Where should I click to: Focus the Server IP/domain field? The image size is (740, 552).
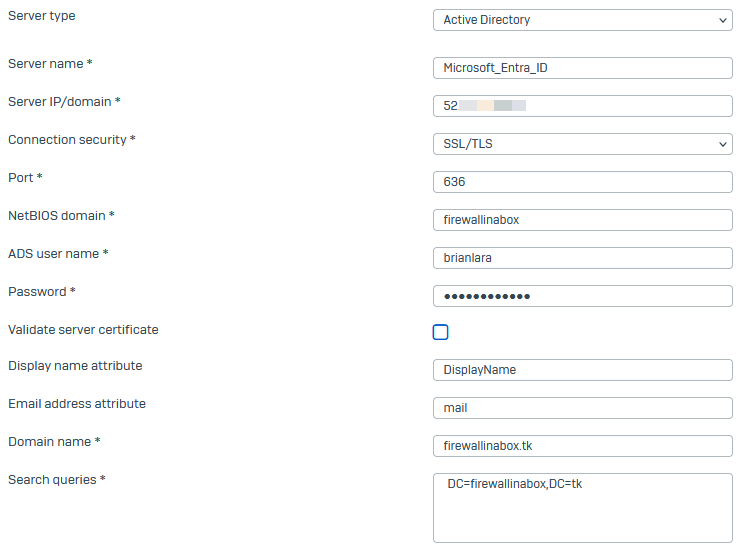582,106
